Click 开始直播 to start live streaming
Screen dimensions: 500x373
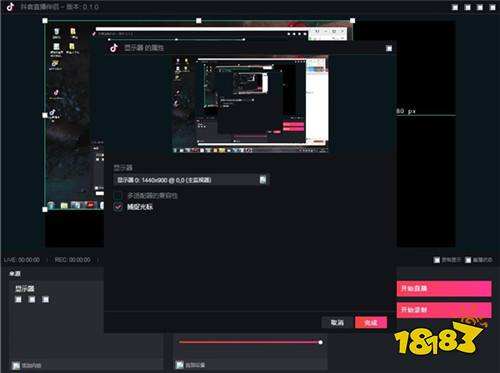click(444, 288)
